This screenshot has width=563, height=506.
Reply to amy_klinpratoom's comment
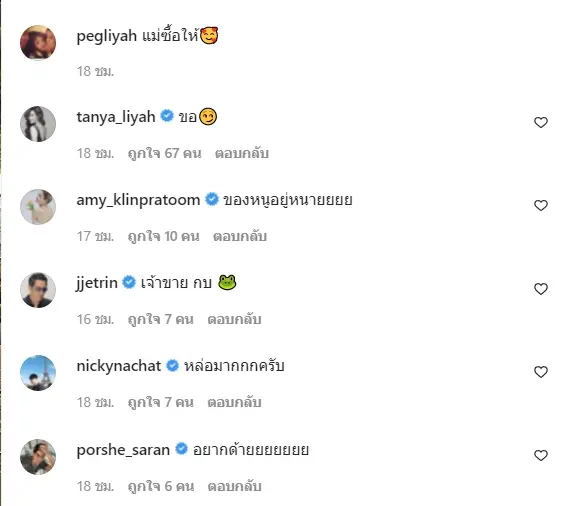[240, 236]
